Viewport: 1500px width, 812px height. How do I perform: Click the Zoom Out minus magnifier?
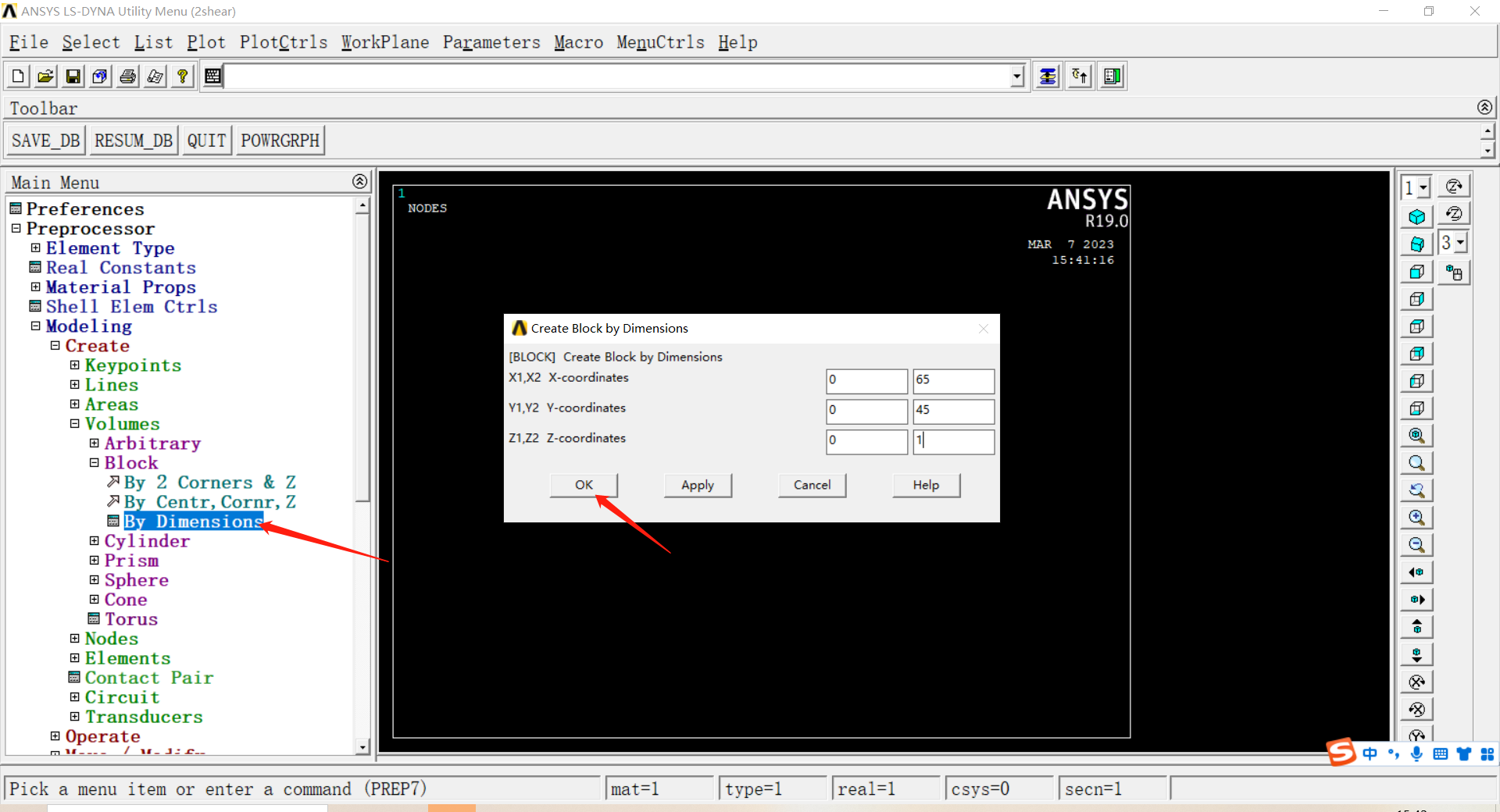tap(1416, 545)
